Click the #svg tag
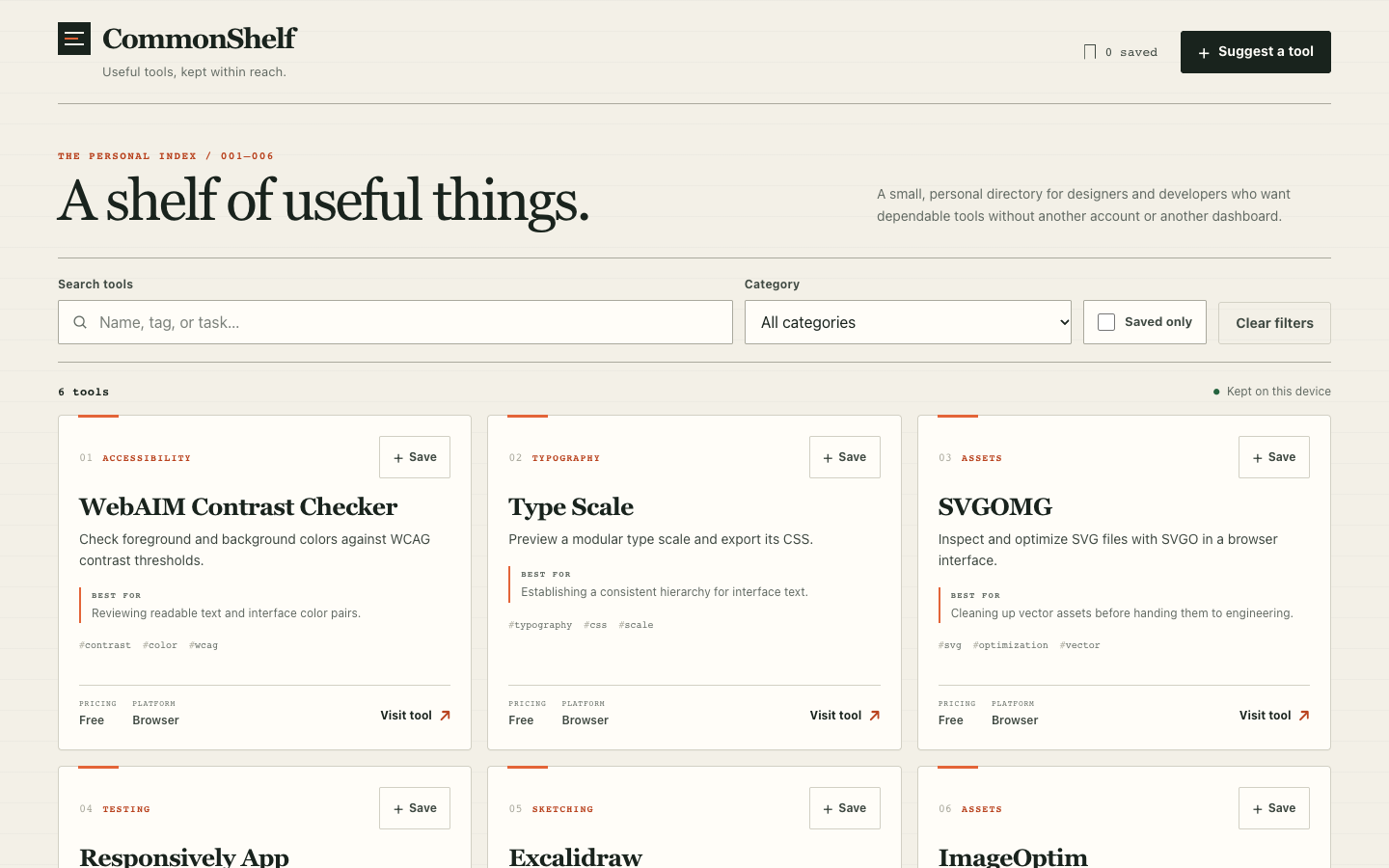The height and width of the screenshot is (868, 1389). pos(950,645)
